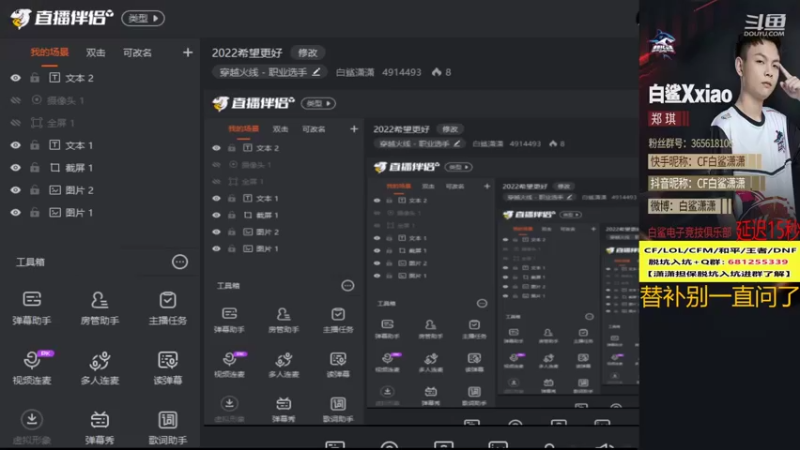Add a new scene with the largest plus icon
Viewport: 800px width, 450px height.
(188, 53)
